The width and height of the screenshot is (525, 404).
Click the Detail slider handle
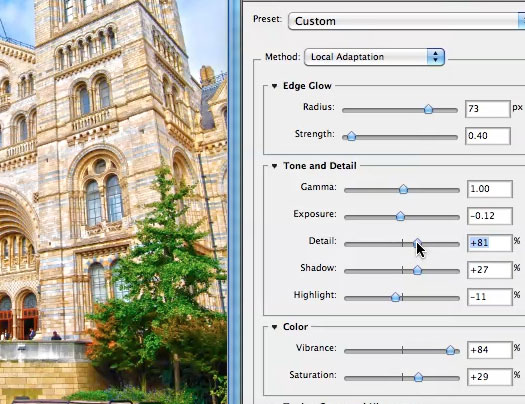pos(417,243)
